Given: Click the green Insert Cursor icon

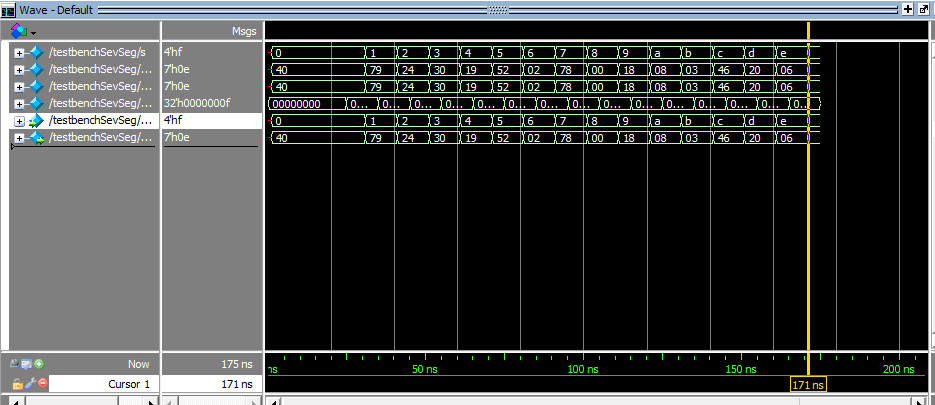Looking at the screenshot, I should point(39,365).
